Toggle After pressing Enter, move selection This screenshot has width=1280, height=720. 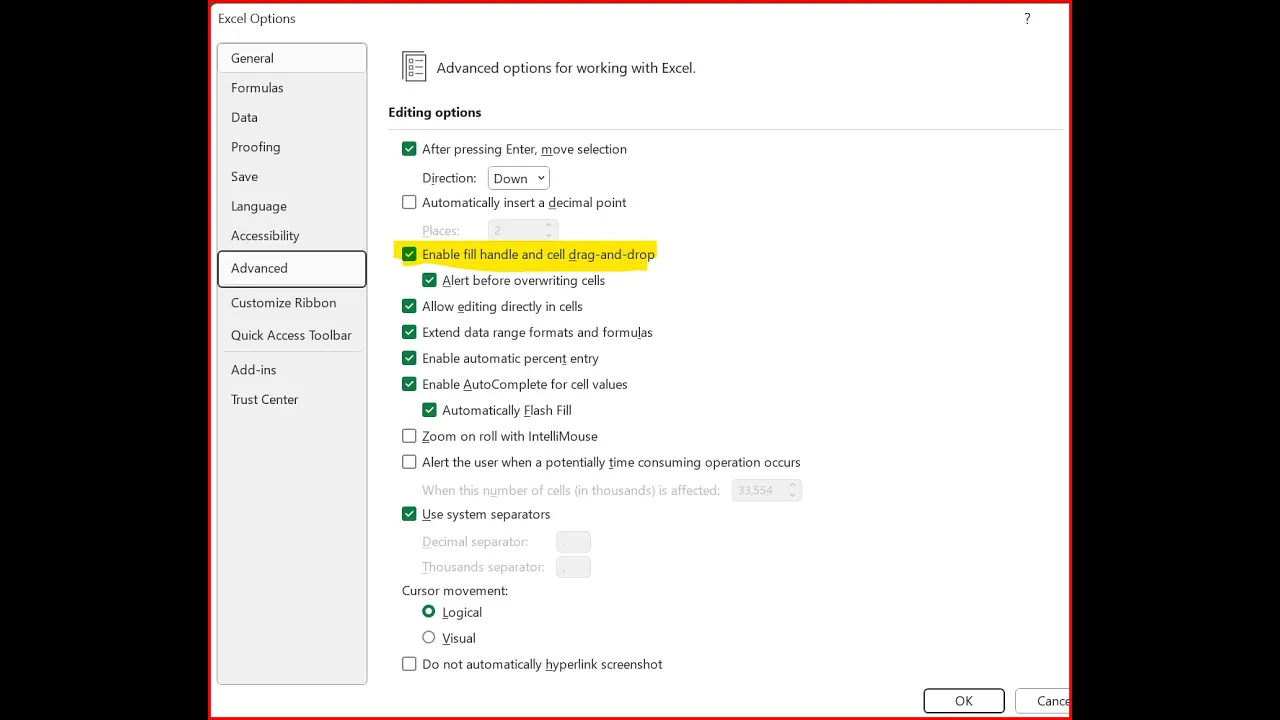tap(409, 149)
